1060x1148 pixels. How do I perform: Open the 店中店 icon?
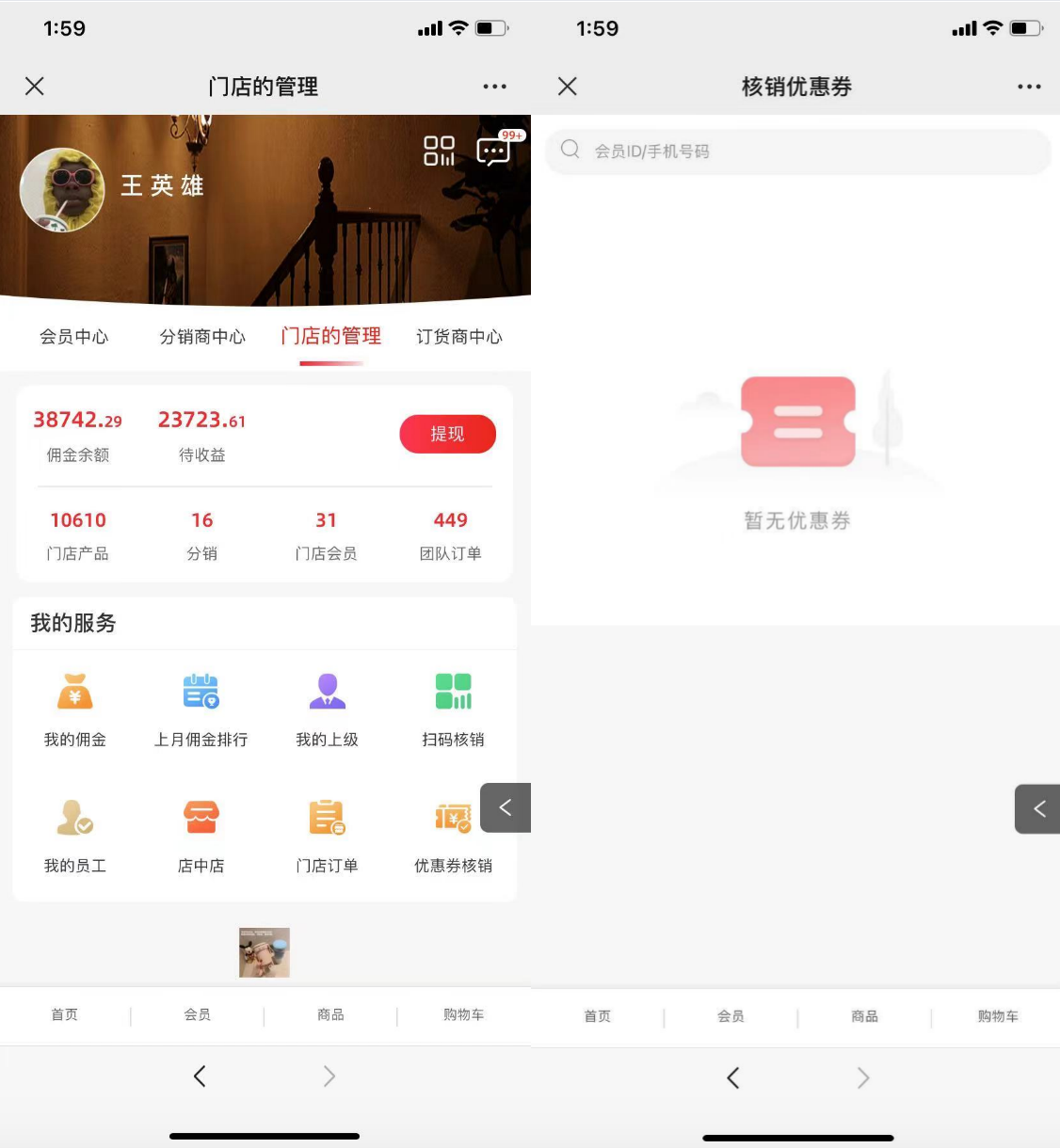[201, 832]
